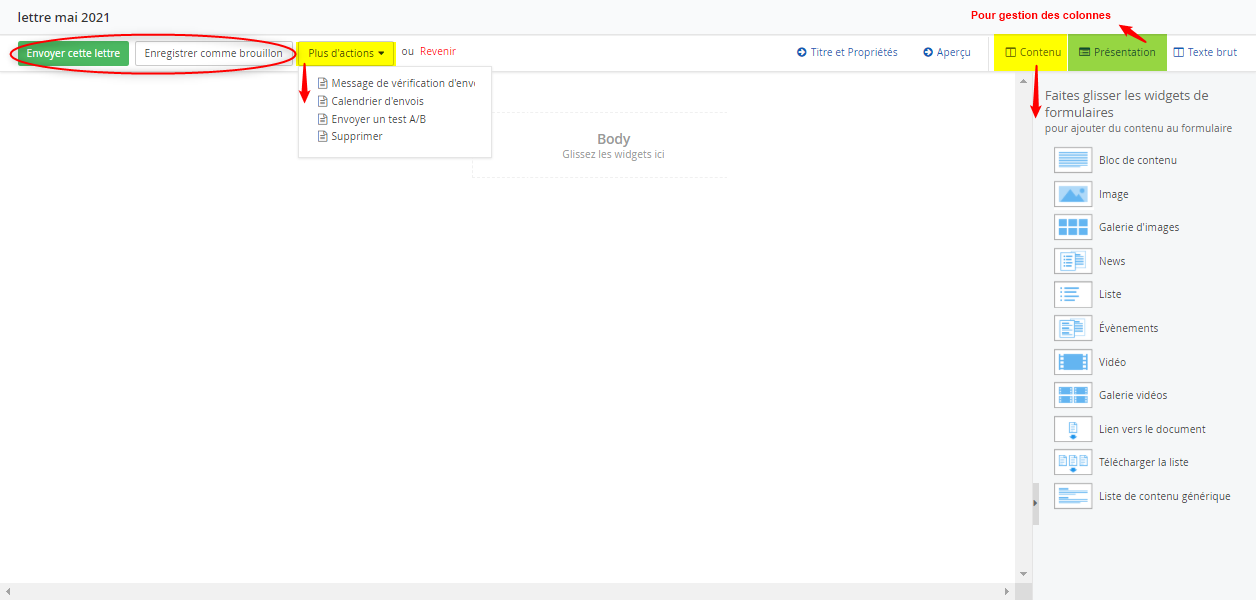
Task: Switch to the Texte brut tab
Action: (1205, 52)
